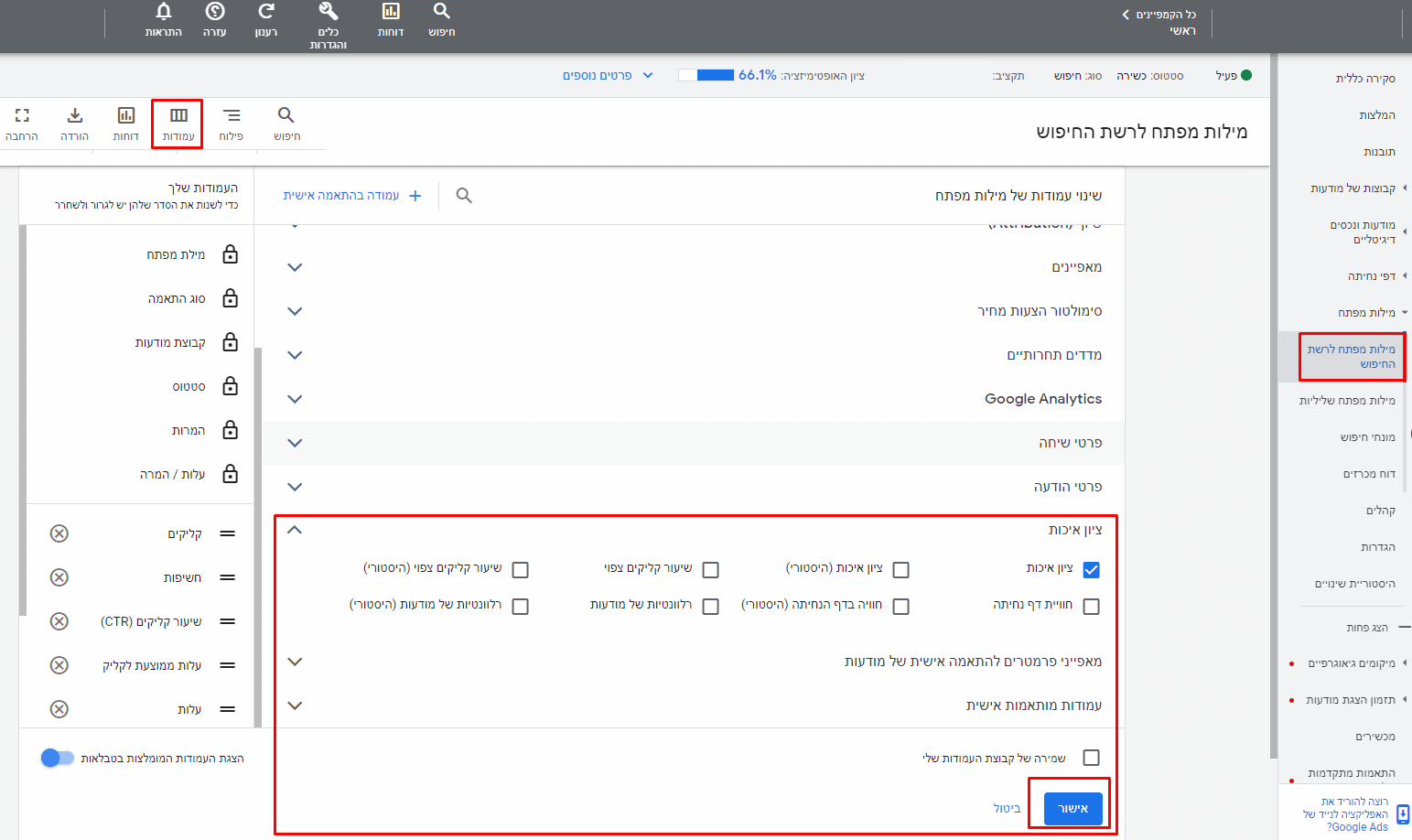Remove the שיעור קליקים (CTR) column
Image resolution: width=1412 pixels, height=840 pixels.
pyautogui.click(x=59, y=621)
